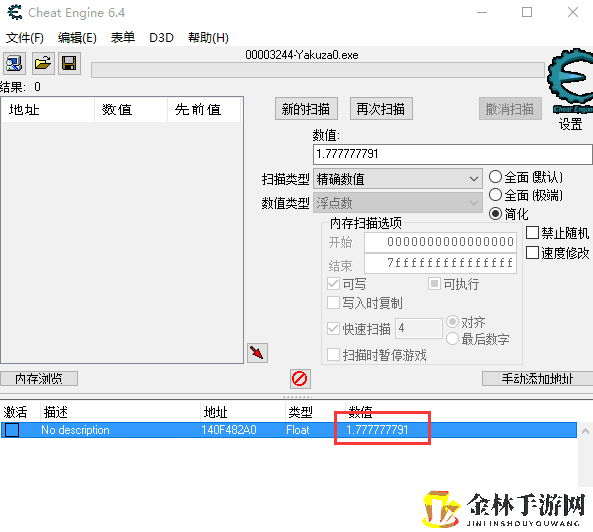This screenshot has height=532, width=593.
Task: Click the Float type cell
Action: coord(298,430)
